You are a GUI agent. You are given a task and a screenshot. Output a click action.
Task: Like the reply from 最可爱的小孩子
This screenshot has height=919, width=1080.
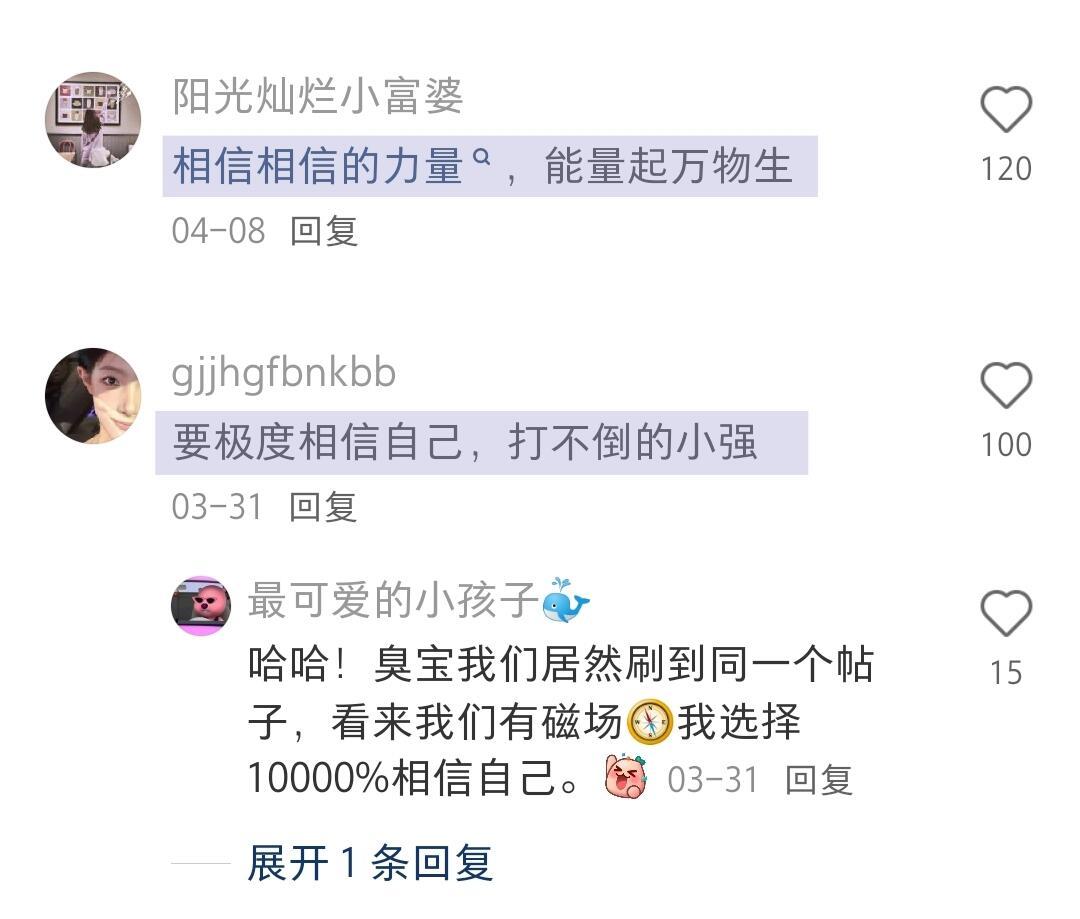tap(1006, 612)
